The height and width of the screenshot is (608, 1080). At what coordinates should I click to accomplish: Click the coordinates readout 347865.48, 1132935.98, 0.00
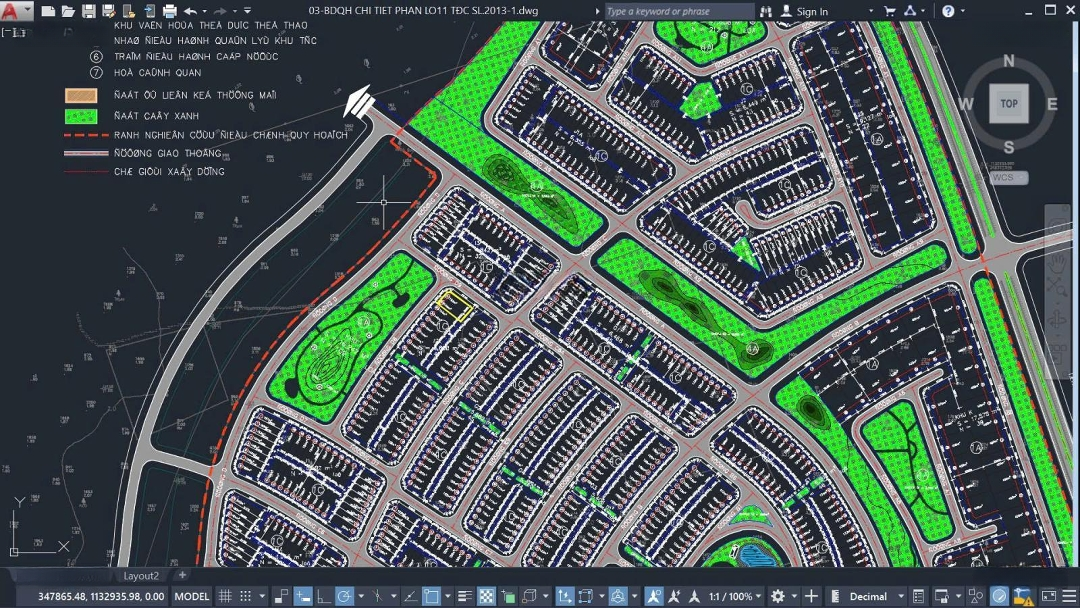101,596
